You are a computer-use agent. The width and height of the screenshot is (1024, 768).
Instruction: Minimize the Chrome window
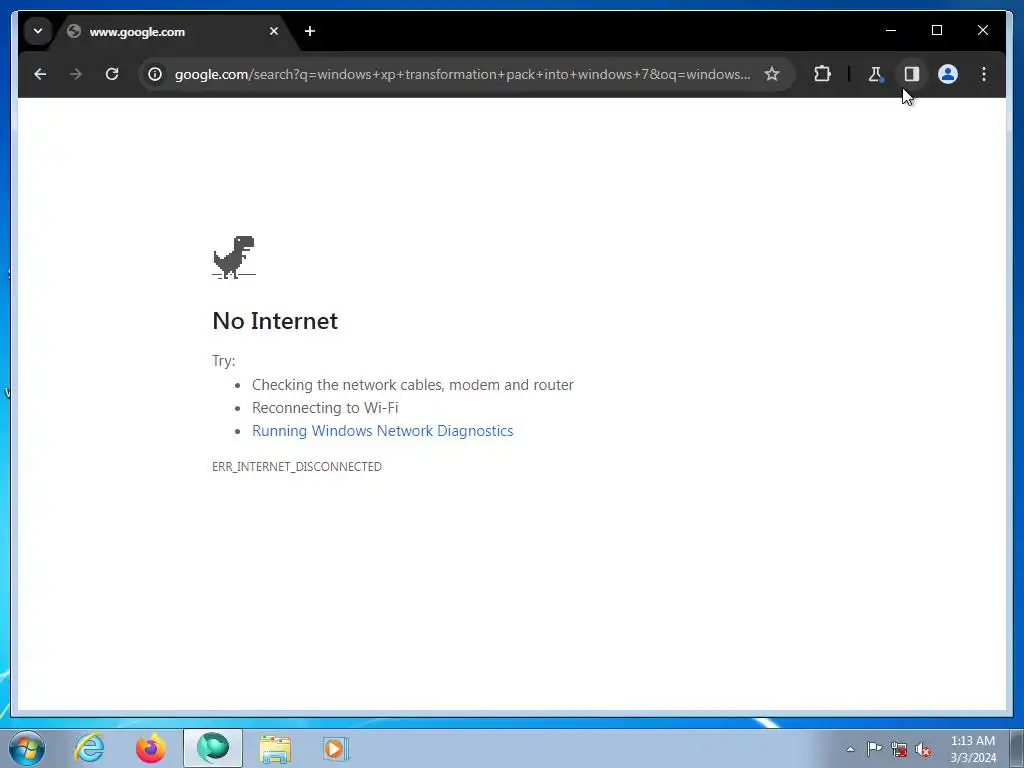tap(891, 30)
